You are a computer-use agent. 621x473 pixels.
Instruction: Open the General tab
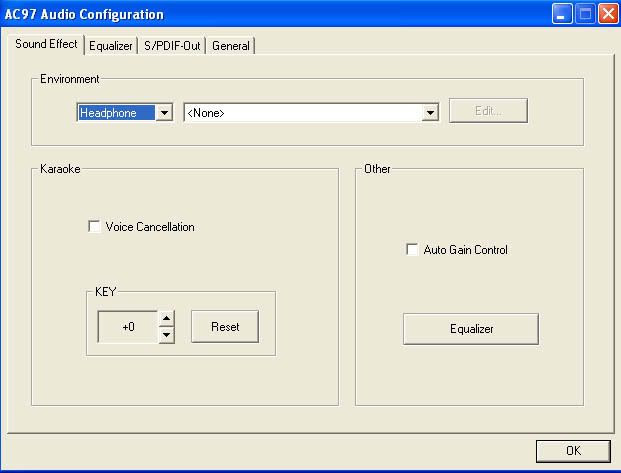pyautogui.click(x=230, y=46)
